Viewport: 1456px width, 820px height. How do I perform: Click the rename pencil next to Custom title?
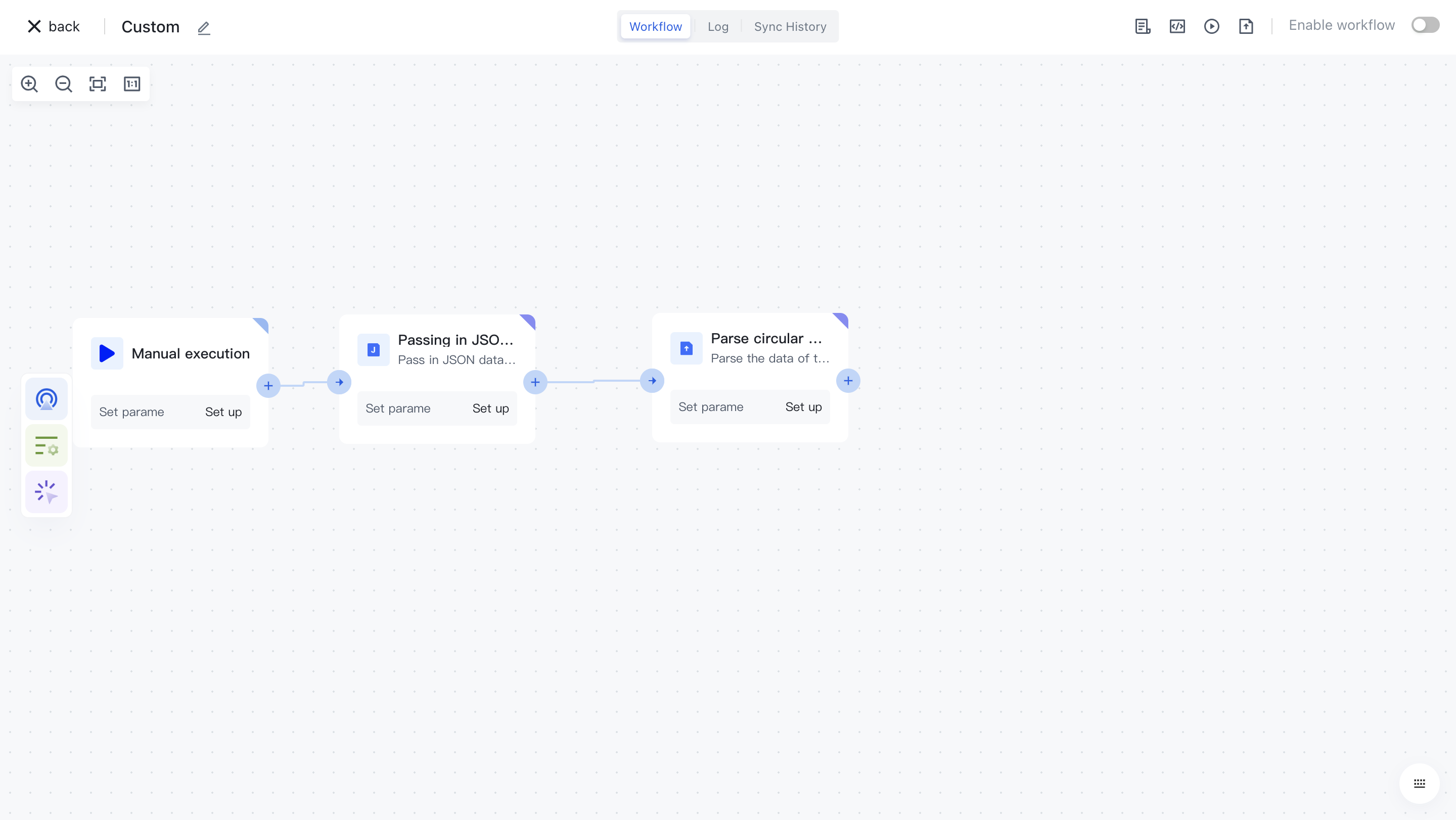click(x=203, y=28)
